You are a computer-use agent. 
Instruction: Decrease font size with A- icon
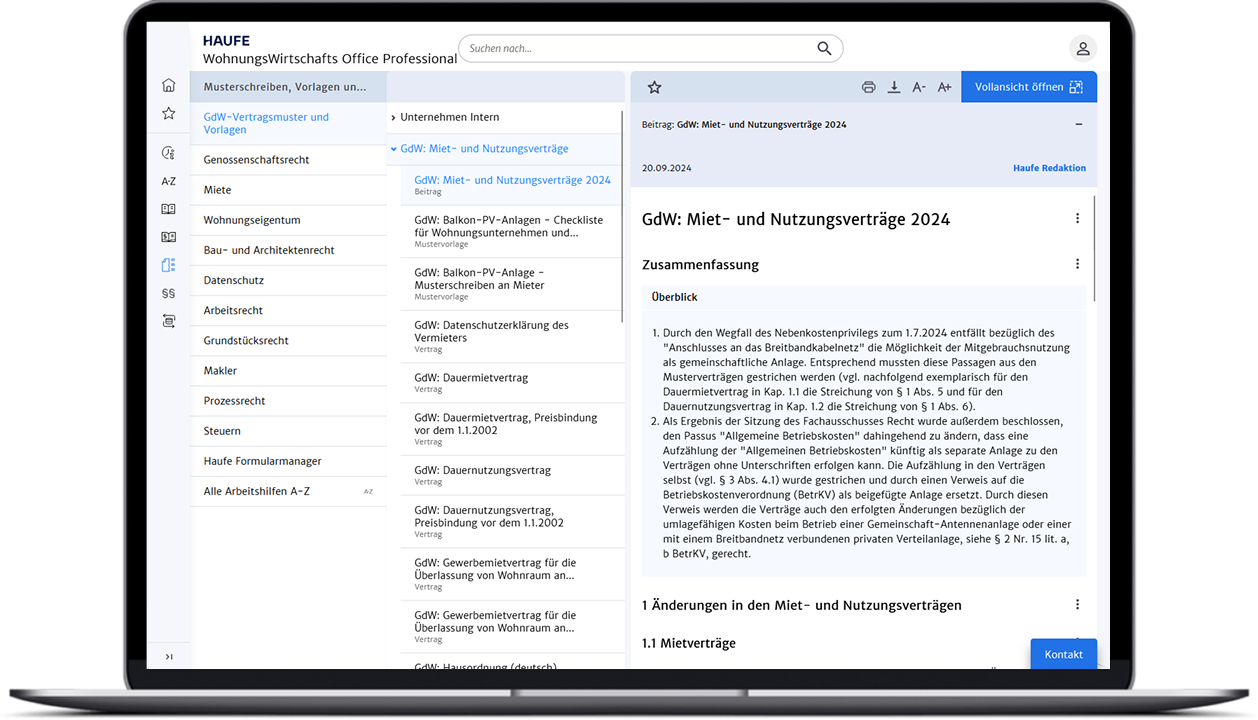pos(919,87)
